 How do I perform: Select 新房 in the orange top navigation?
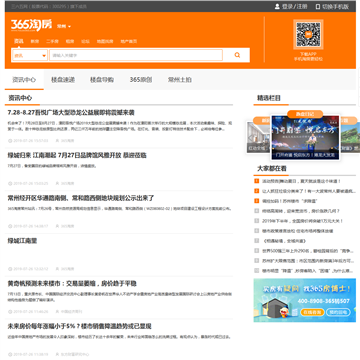click(x=35, y=41)
